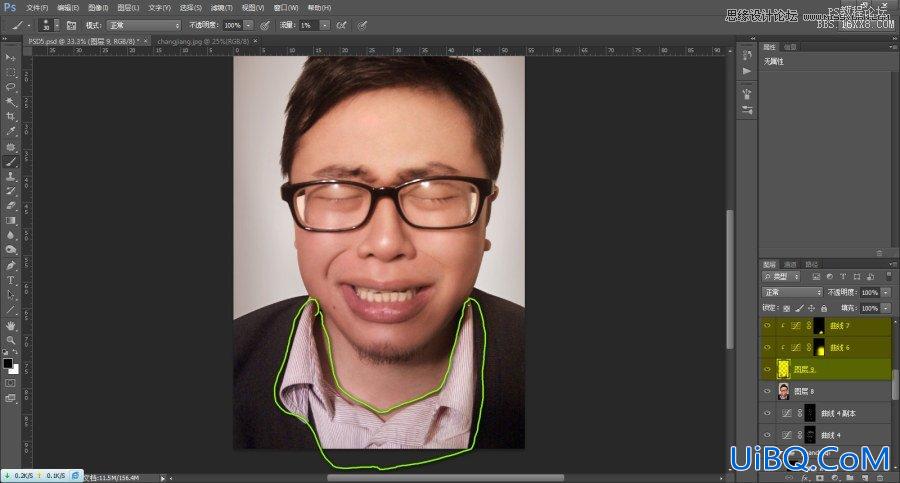Open the 滤镜(T) menu
The width and height of the screenshot is (900, 483).
click(x=221, y=7)
